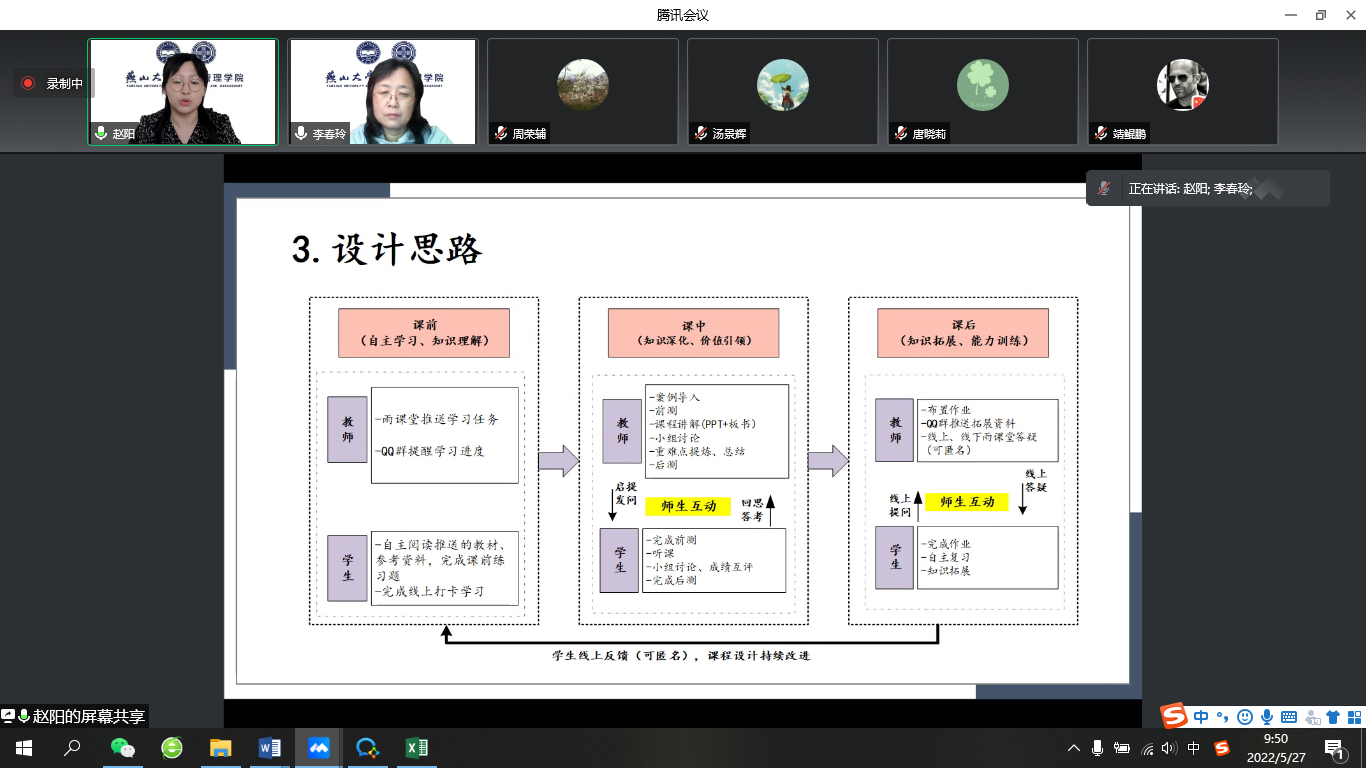The width and height of the screenshot is (1366, 768).
Task: Open Excel from the taskbar
Action: [417, 748]
